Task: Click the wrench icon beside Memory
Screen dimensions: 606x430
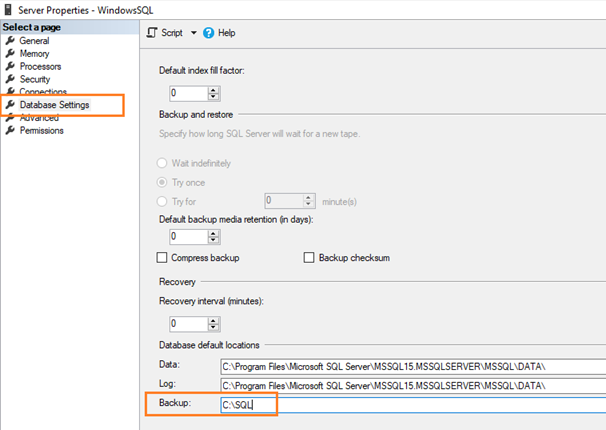Action: (x=10, y=53)
